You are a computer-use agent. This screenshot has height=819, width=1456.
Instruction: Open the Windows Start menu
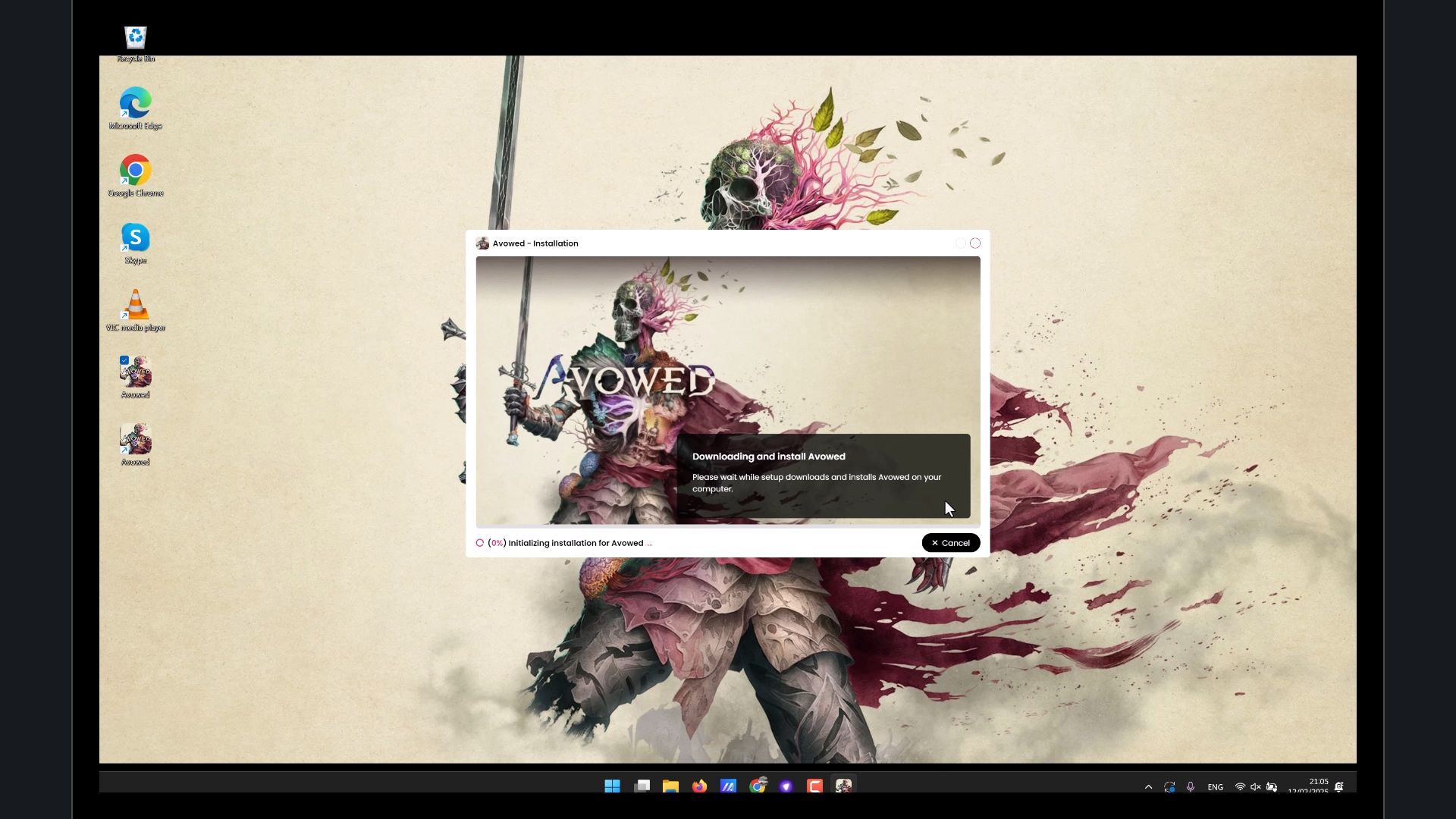[x=612, y=786]
